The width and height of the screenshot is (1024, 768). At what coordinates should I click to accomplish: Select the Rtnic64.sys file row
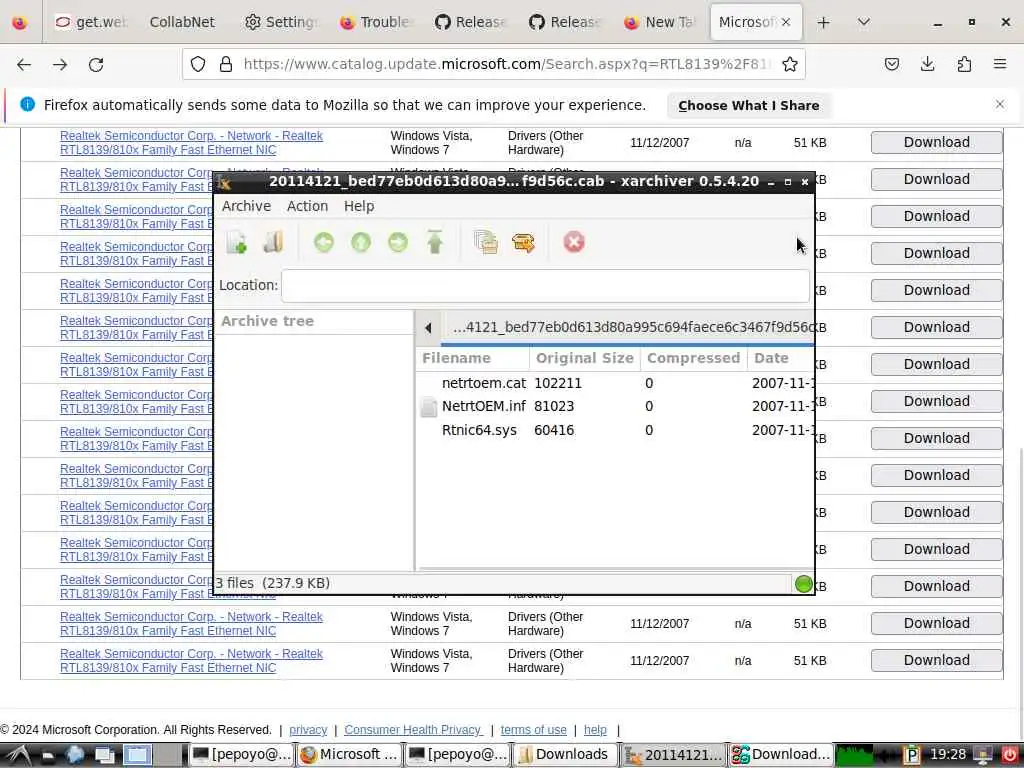615,430
